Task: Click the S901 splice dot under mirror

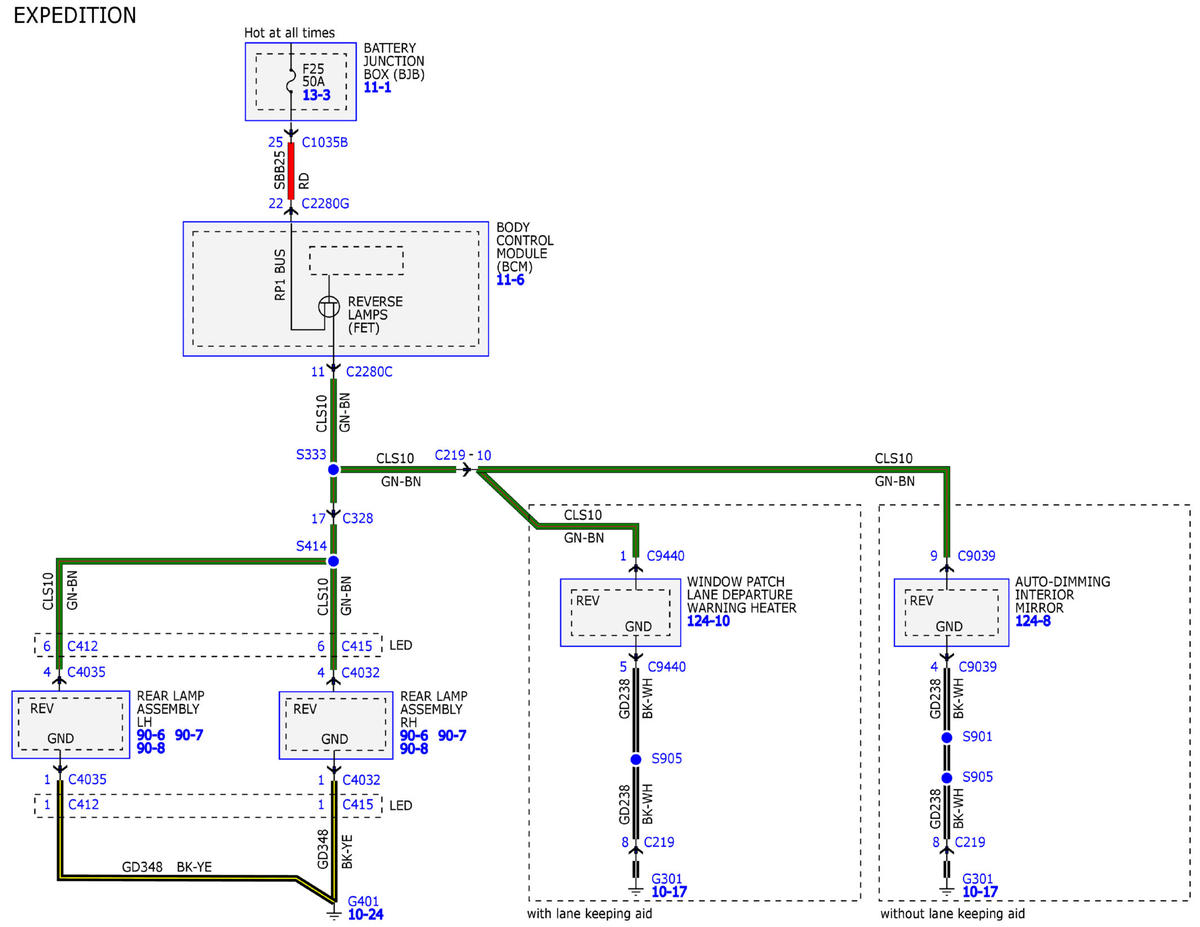Action: 946,737
